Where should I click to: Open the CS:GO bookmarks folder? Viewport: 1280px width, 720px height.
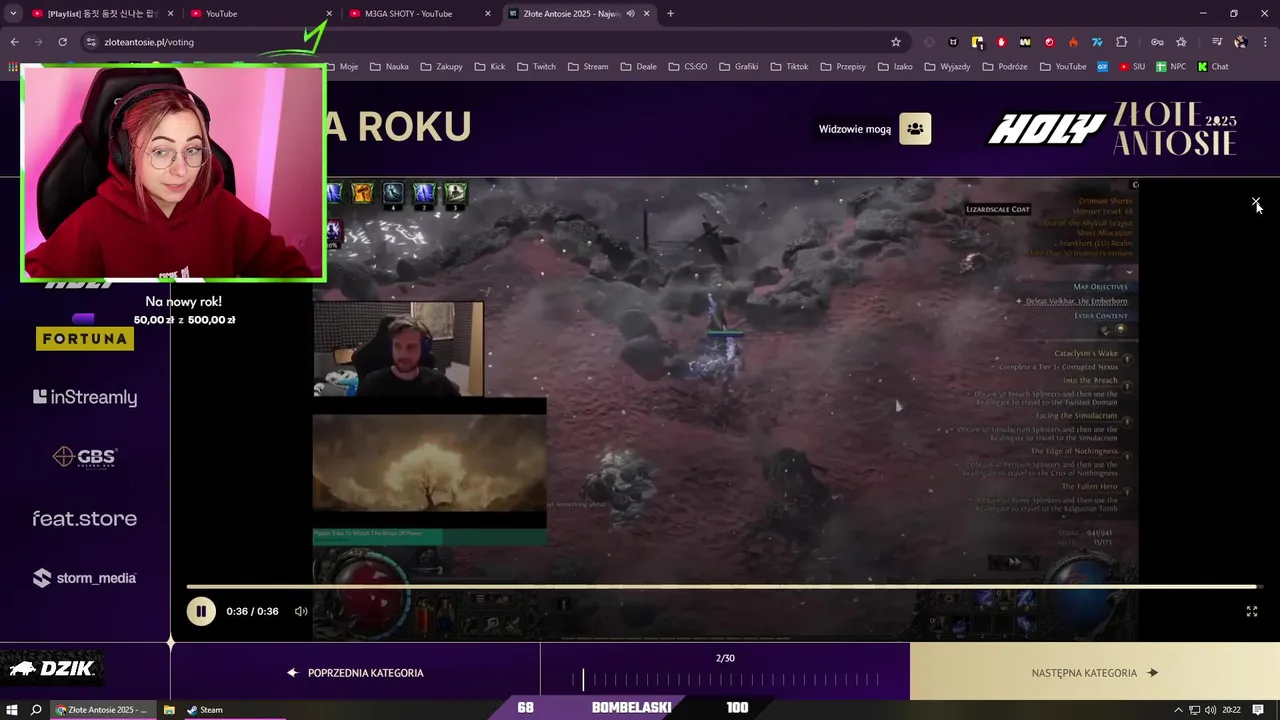coord(687,67)
